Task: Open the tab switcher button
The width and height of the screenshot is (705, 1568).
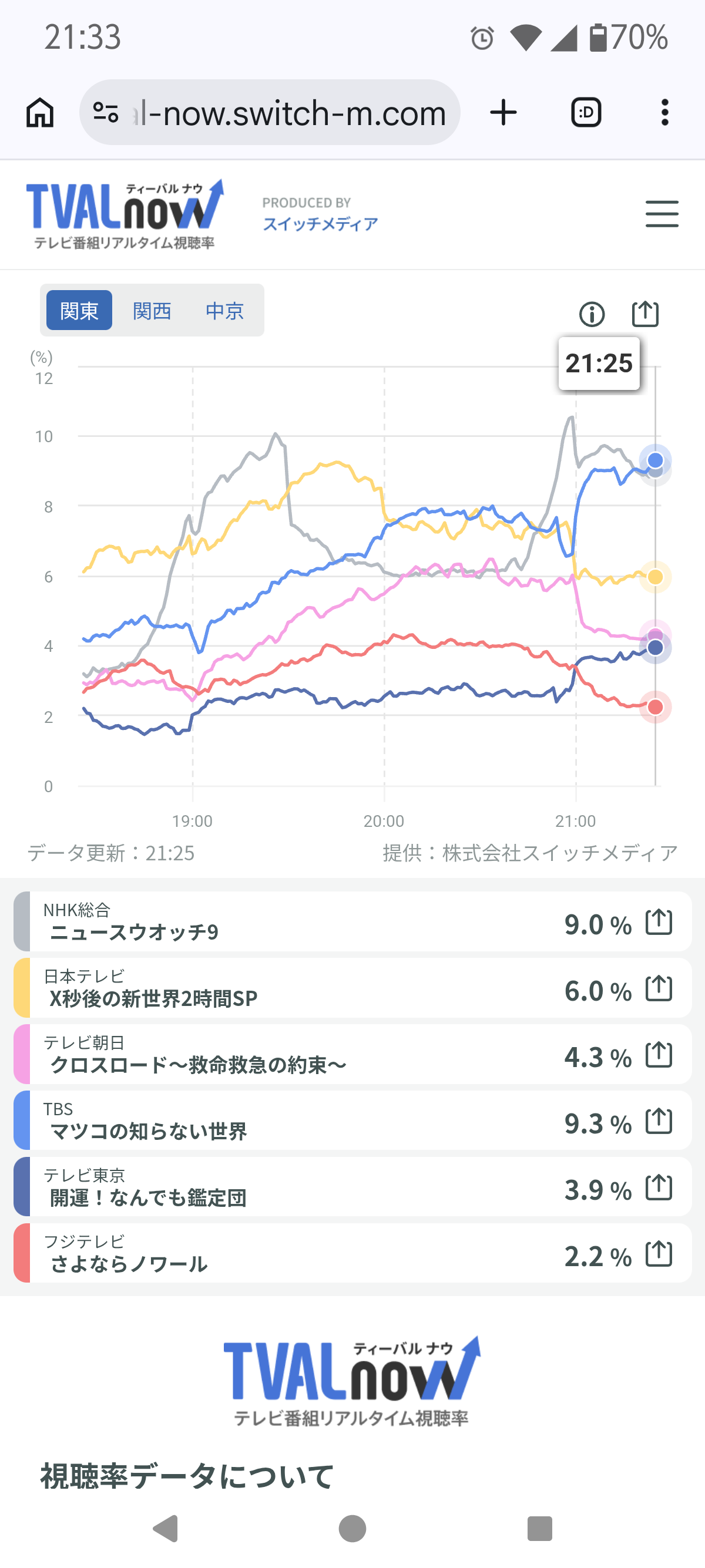Action: tap(586, 113)
